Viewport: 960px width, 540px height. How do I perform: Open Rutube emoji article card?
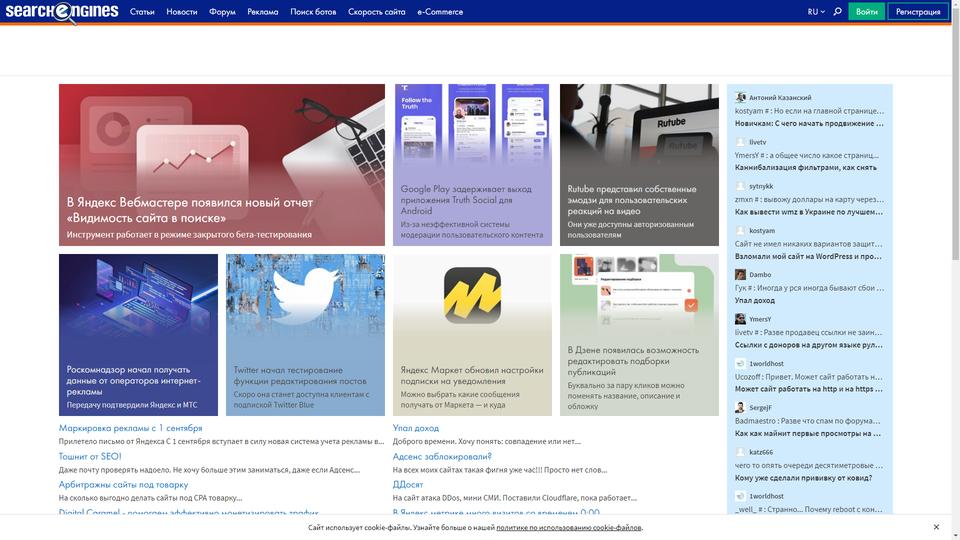coord(639,165)
